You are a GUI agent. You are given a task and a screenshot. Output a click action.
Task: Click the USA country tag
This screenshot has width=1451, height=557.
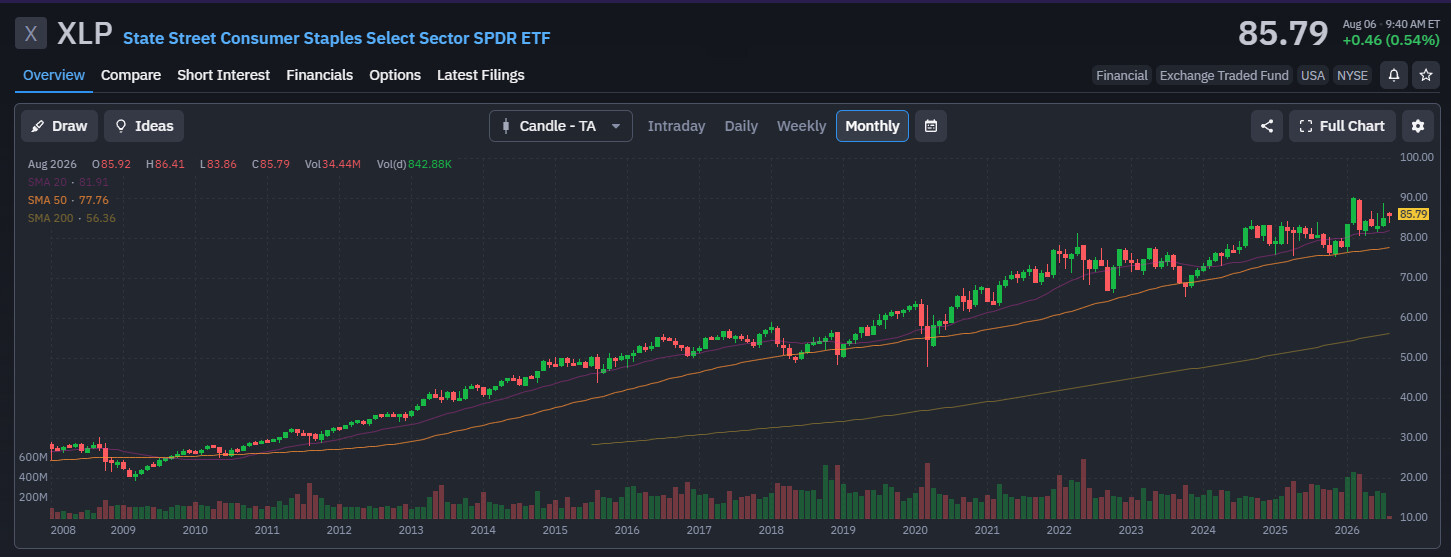(1312, 75)
